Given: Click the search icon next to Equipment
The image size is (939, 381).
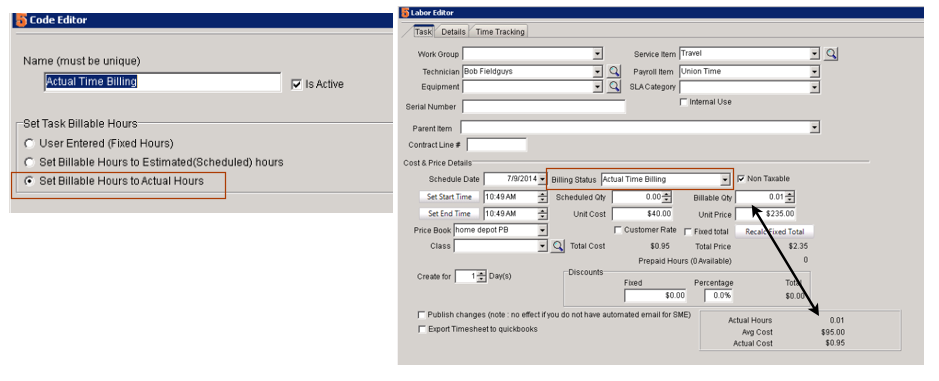Looking at the screenshot, I should coord(614,87).
